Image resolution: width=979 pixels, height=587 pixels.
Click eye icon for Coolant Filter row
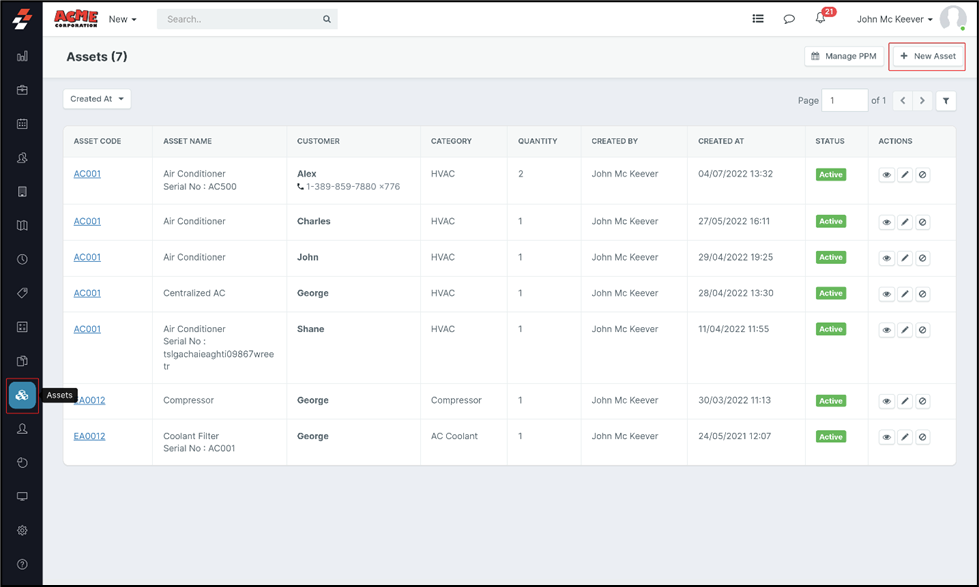pos(886,437)
